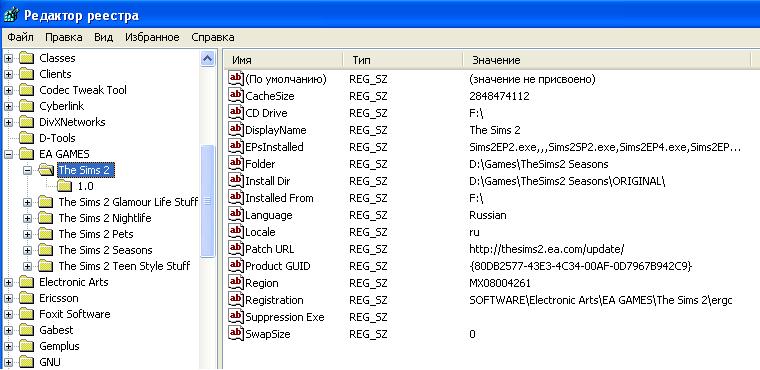Expand The Sims 2 Pets key

coord(28,235)
